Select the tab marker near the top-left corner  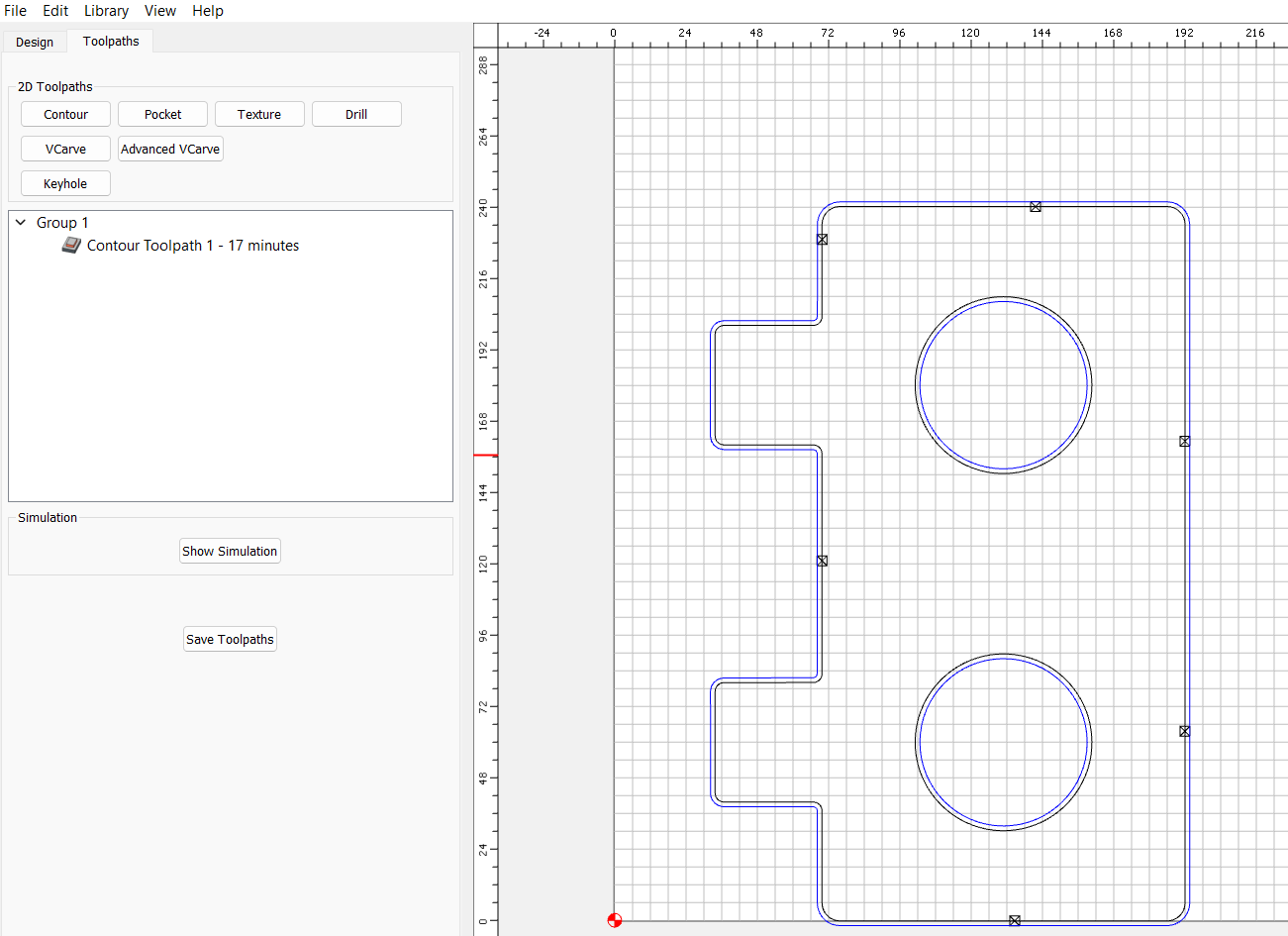tap(822, 240)
